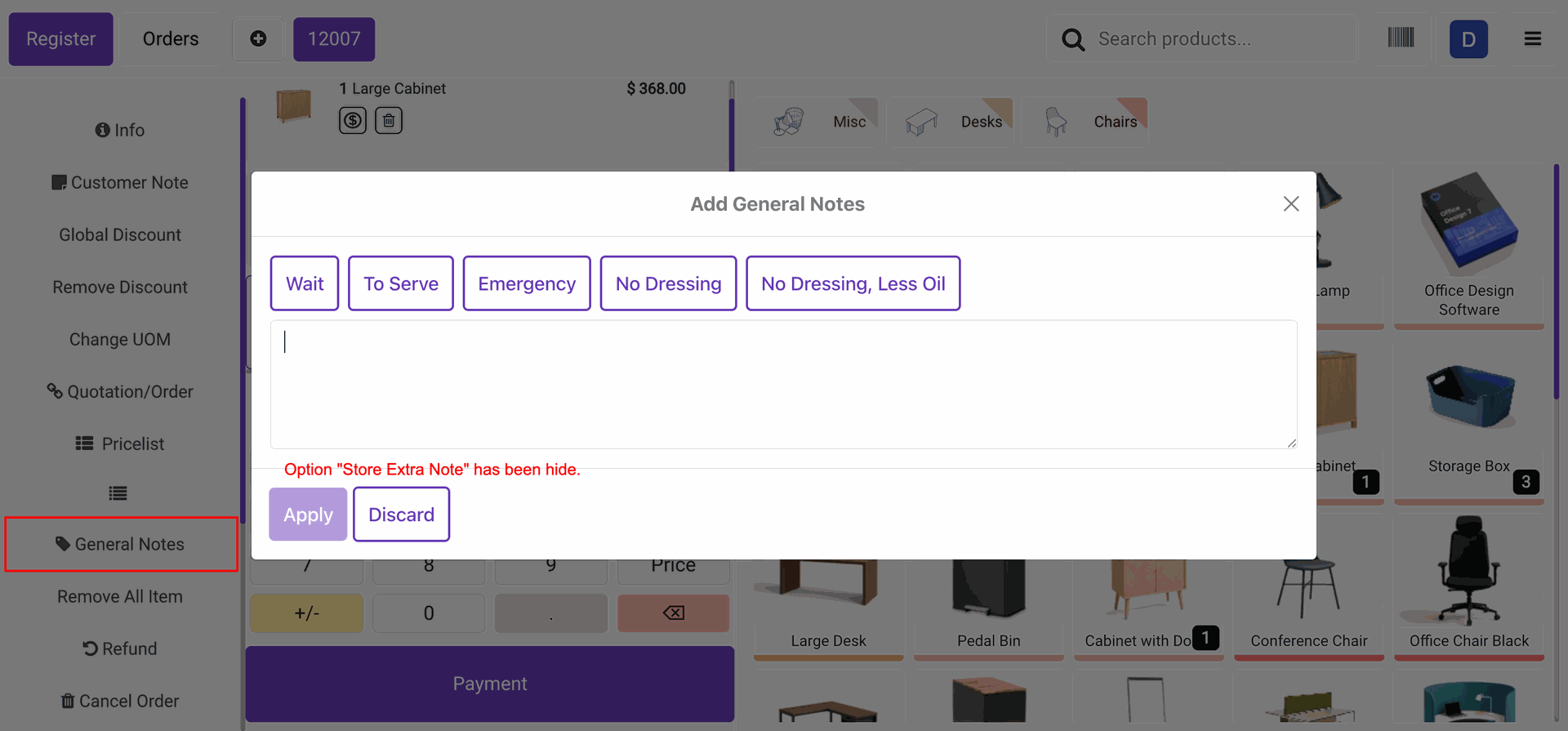Click Global Discount option

pos(120,234)
